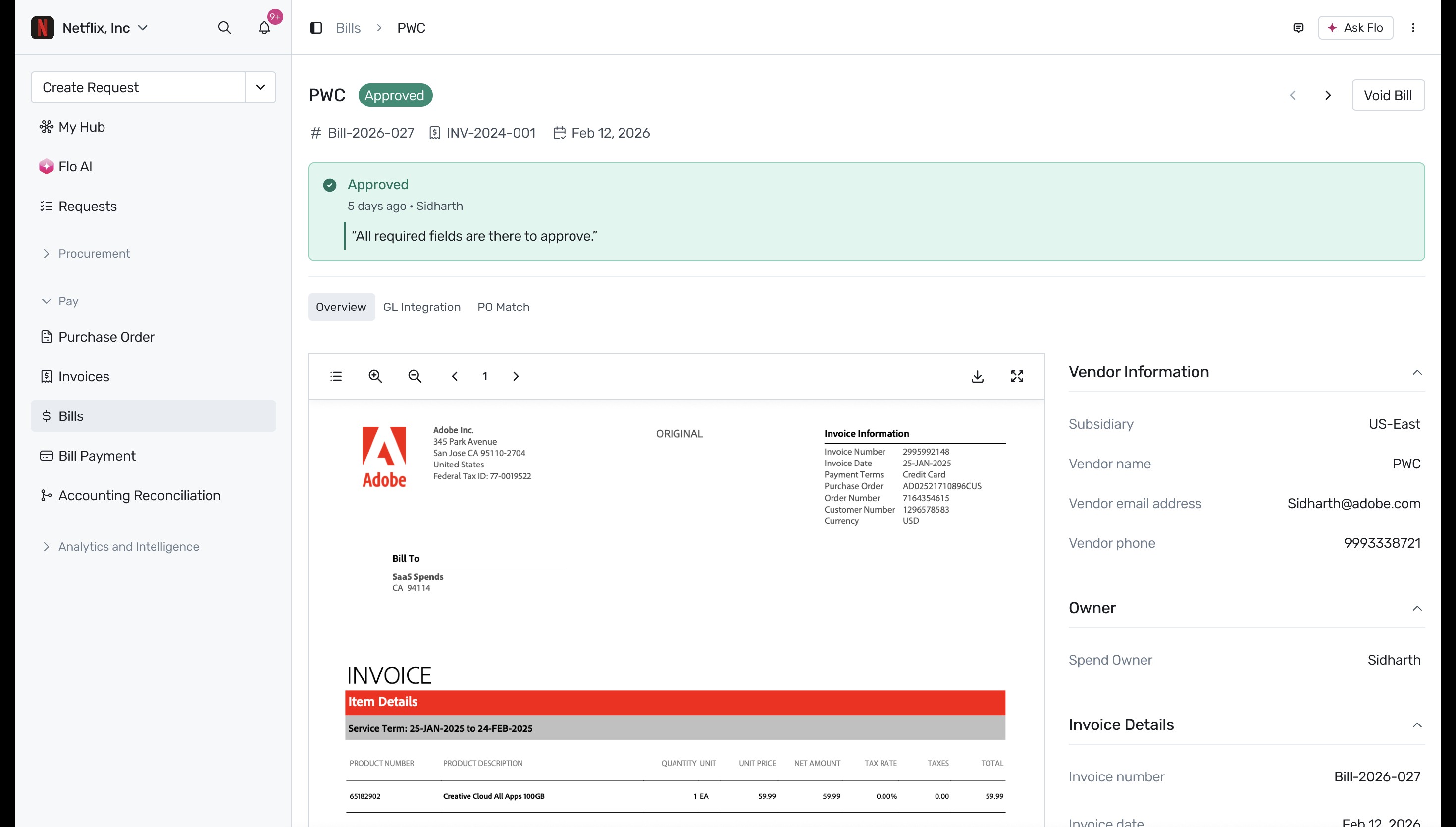Screen dimensions: 1456x827
Task: Collapse the Vendor Information panel
Action: [x=1417, y=372]
